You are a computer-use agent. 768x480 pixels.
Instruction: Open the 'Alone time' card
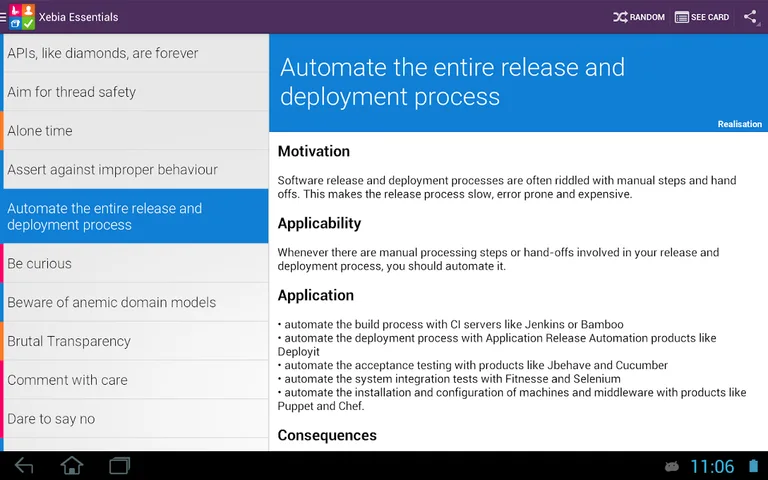[x=135, y=131]
